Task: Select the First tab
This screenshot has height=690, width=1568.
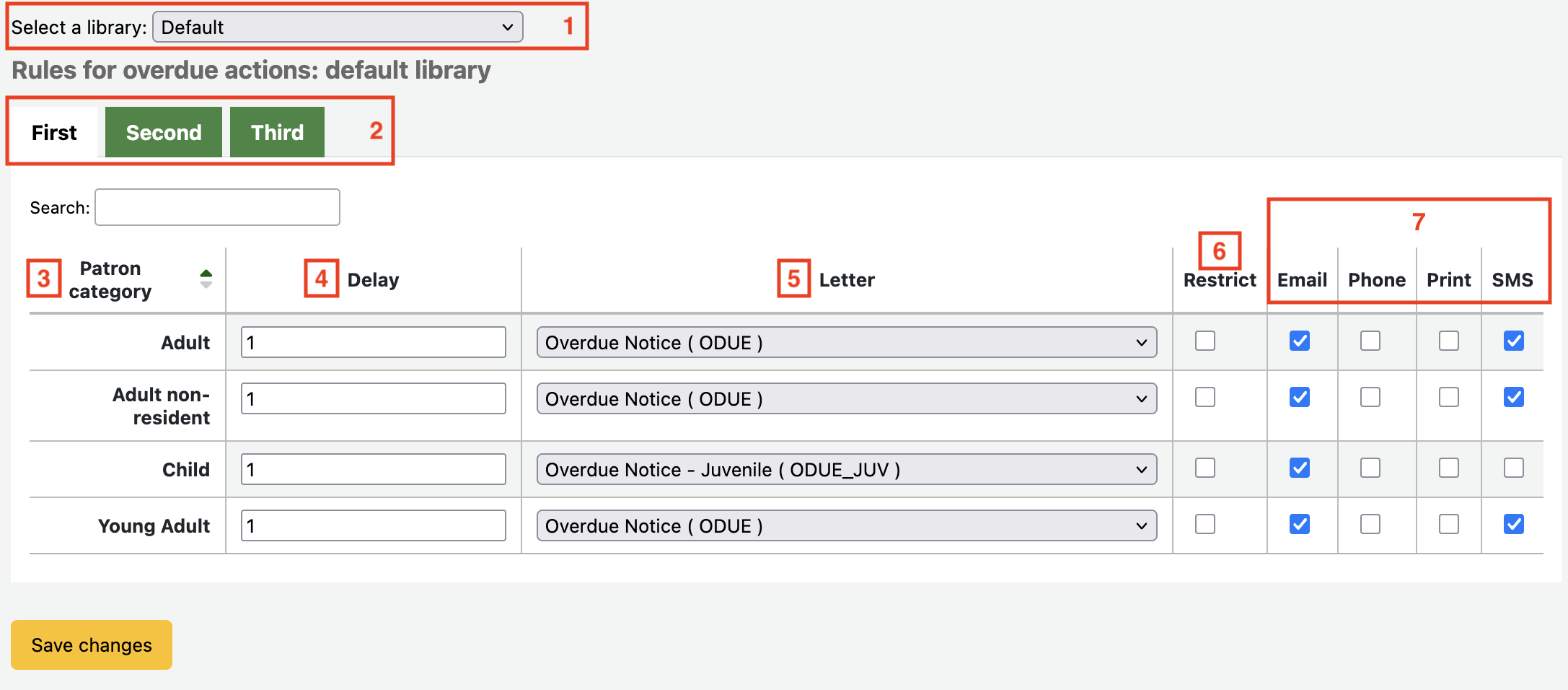Action: point(54,133)
